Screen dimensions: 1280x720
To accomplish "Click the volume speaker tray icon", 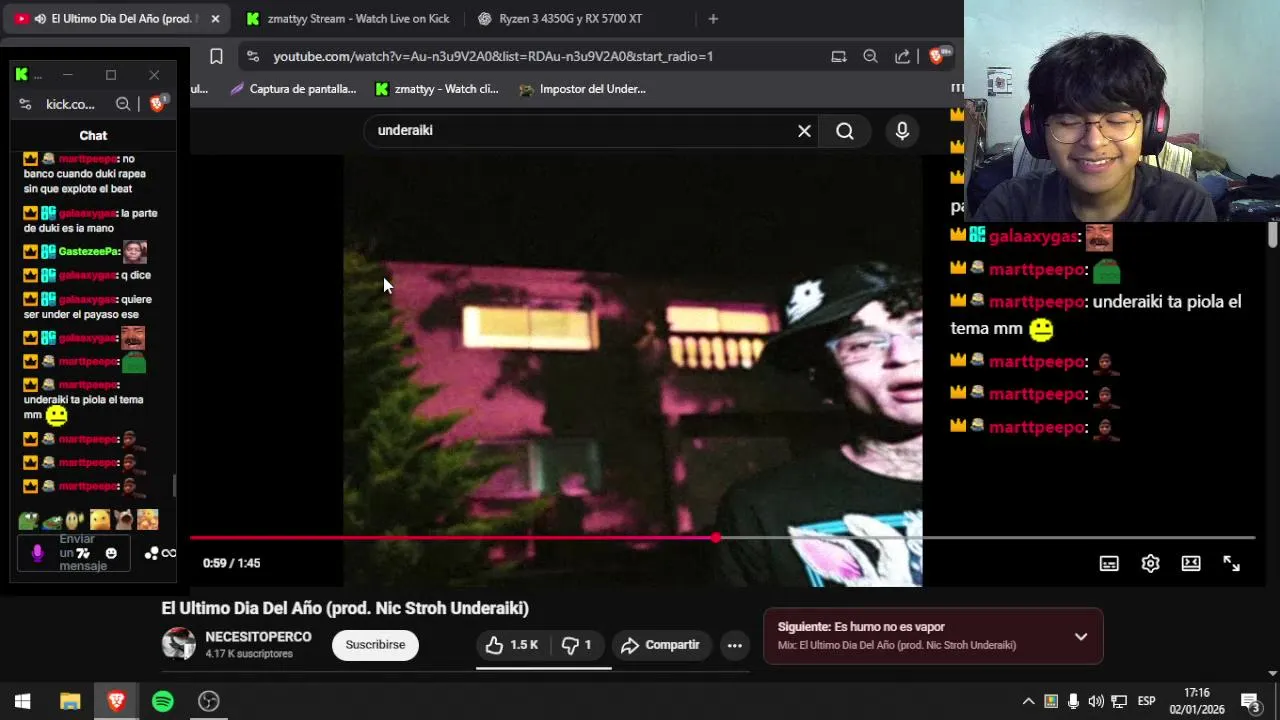I will coord(1096,701).
